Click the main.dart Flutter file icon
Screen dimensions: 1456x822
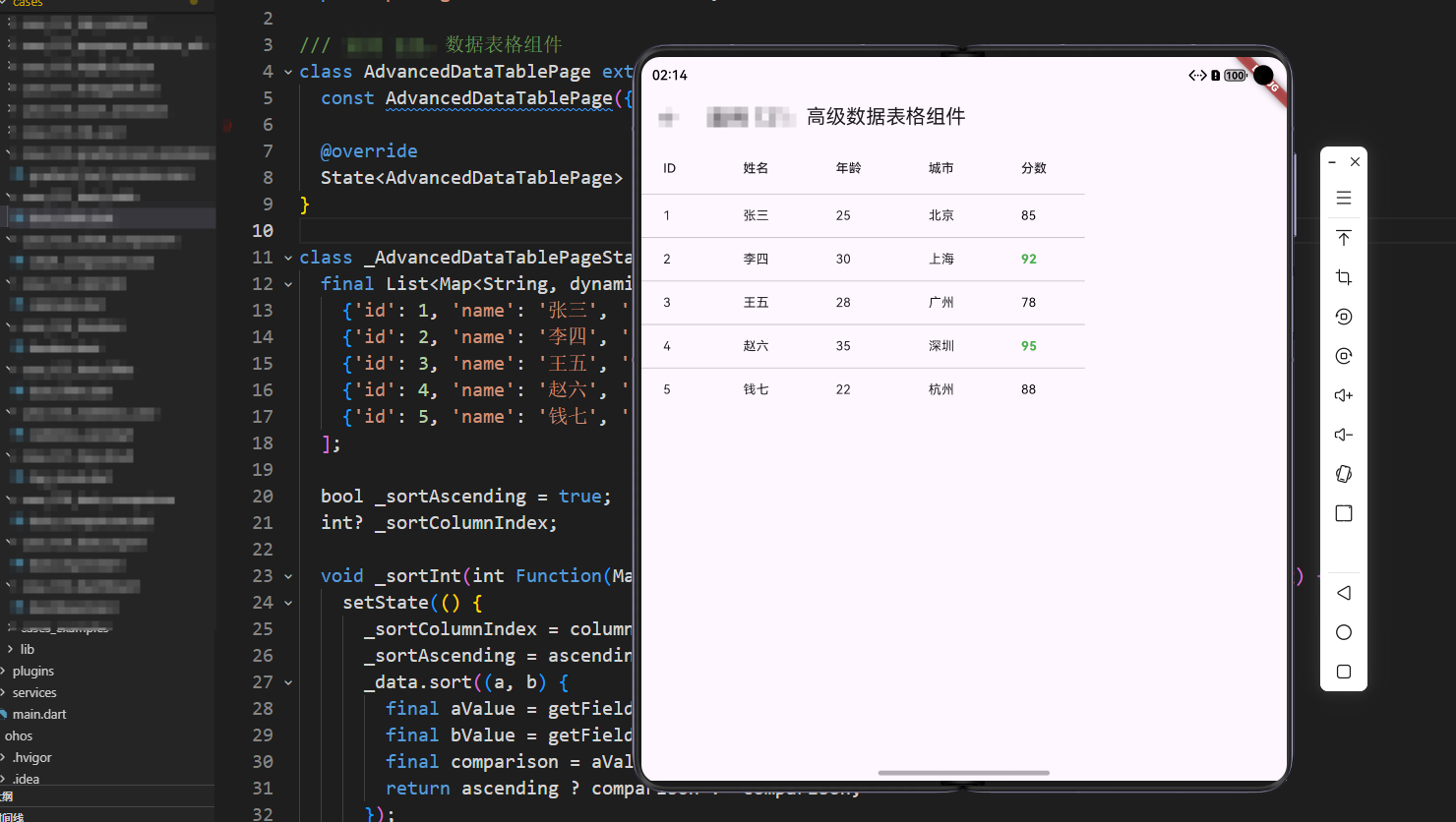(4, 714)
